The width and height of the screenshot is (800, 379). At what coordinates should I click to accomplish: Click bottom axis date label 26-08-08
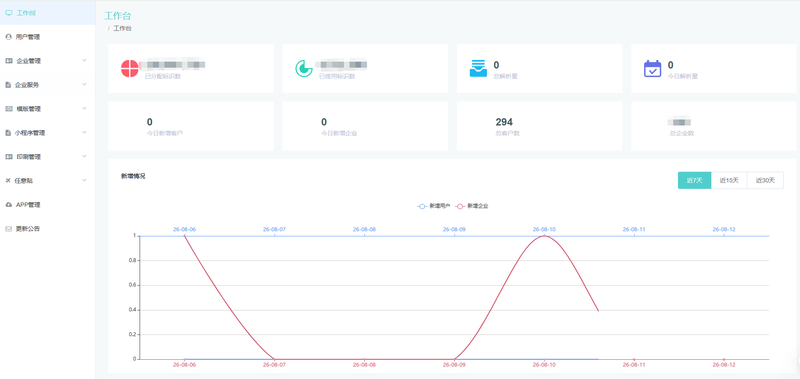coord(364,365)
